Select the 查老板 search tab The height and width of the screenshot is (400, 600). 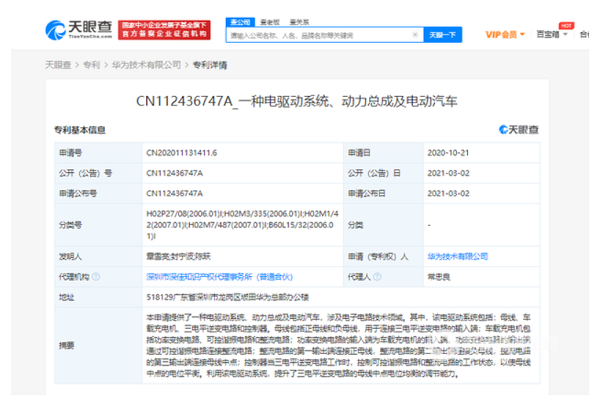click(x=270, y=22)
